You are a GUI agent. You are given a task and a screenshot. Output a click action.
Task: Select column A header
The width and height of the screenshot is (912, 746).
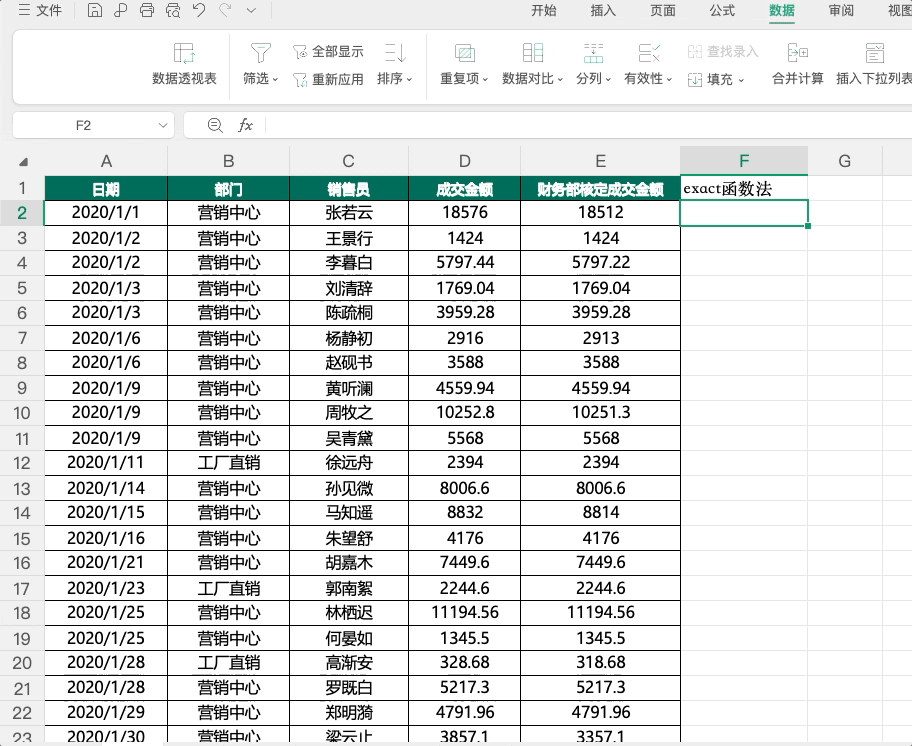click(106, 161)
